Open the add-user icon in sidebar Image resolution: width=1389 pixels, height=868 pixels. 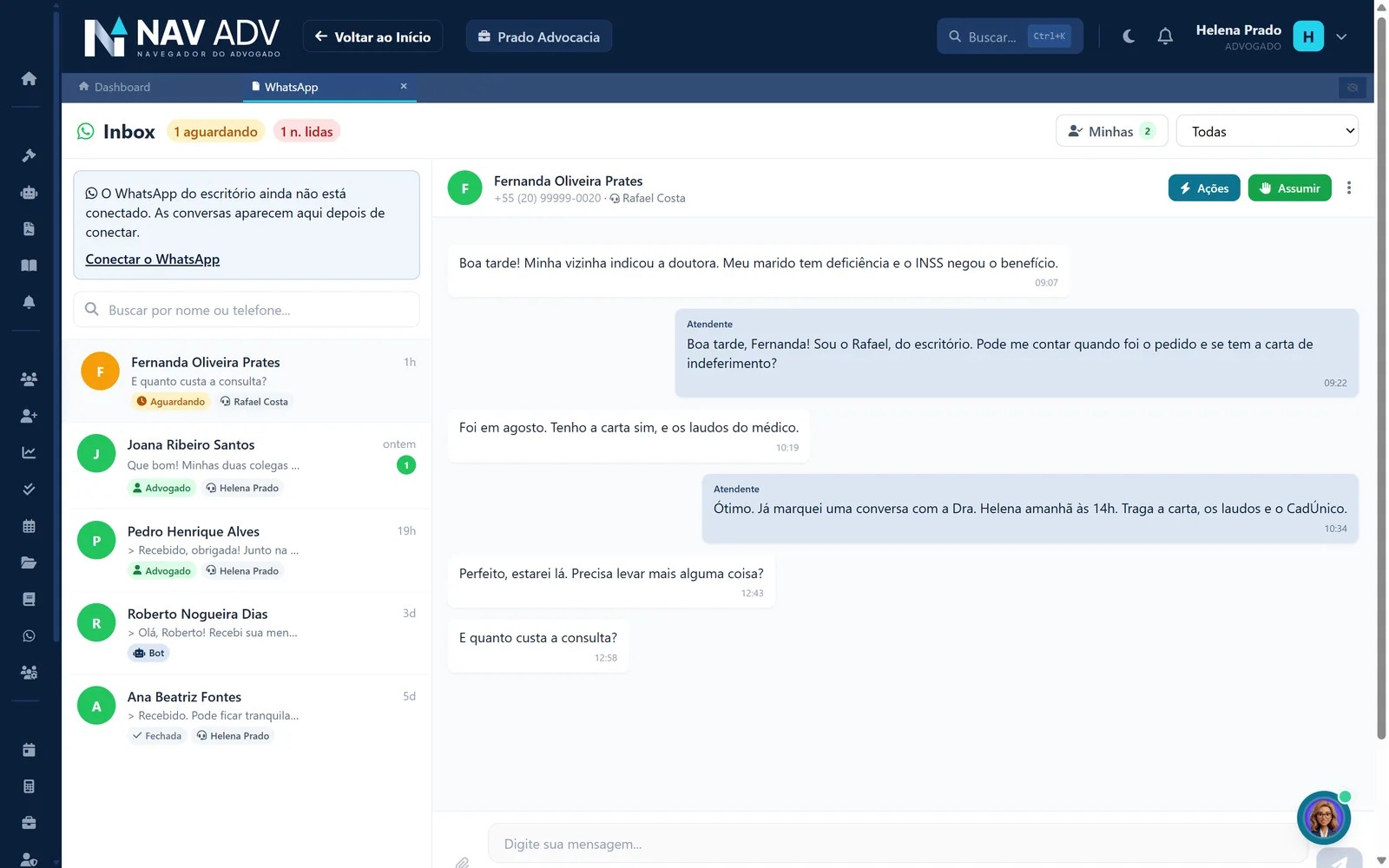click(x=29, y=416)
